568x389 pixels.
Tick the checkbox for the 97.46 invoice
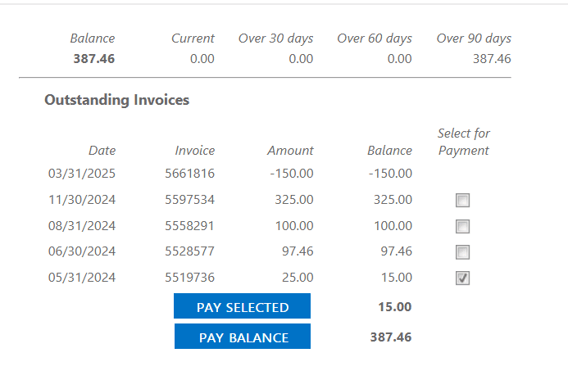pos(463,252)
